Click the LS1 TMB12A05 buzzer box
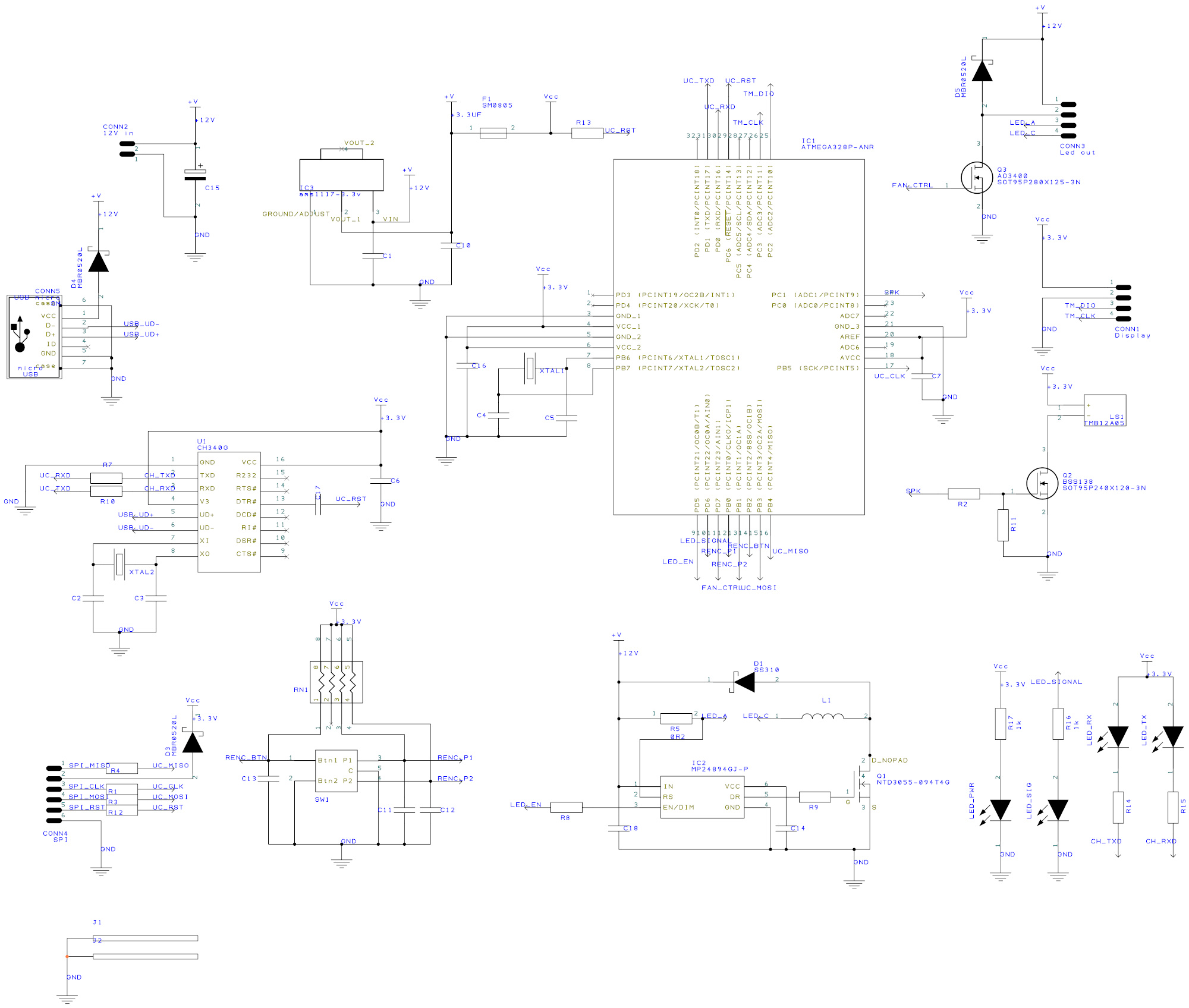The height and width of the screenshot is (1008, 1189). coord(1105,411)
